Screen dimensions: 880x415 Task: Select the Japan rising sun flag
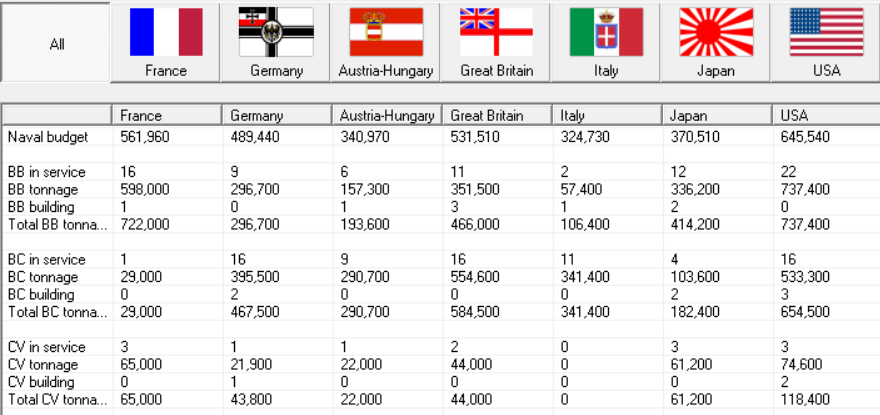(716, 32)
